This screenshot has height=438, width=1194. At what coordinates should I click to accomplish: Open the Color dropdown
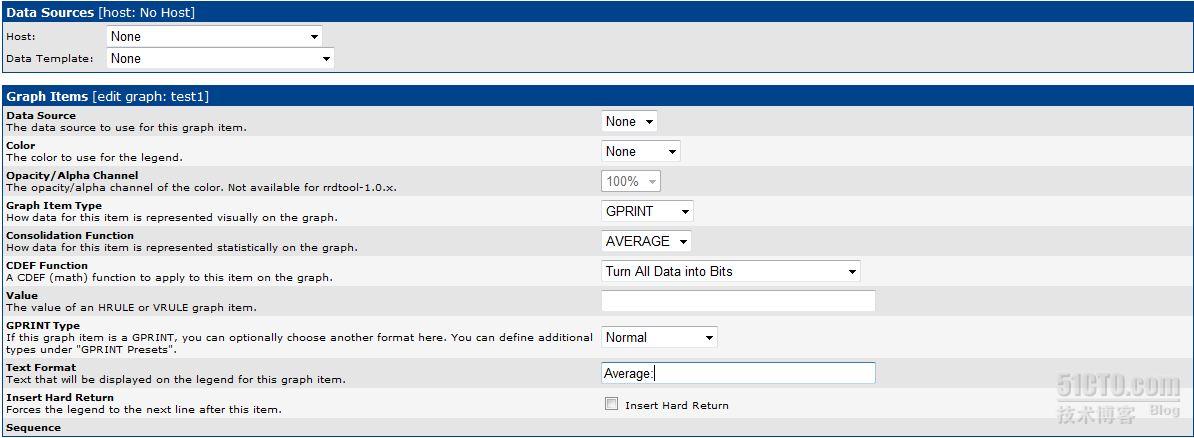[640, 152]
